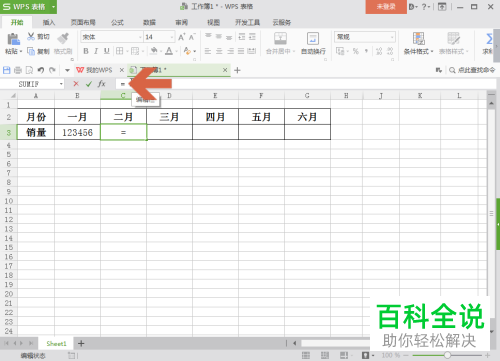
Task: Switch to the 审阅 ribbon tab
Action: tap(182, 22)
